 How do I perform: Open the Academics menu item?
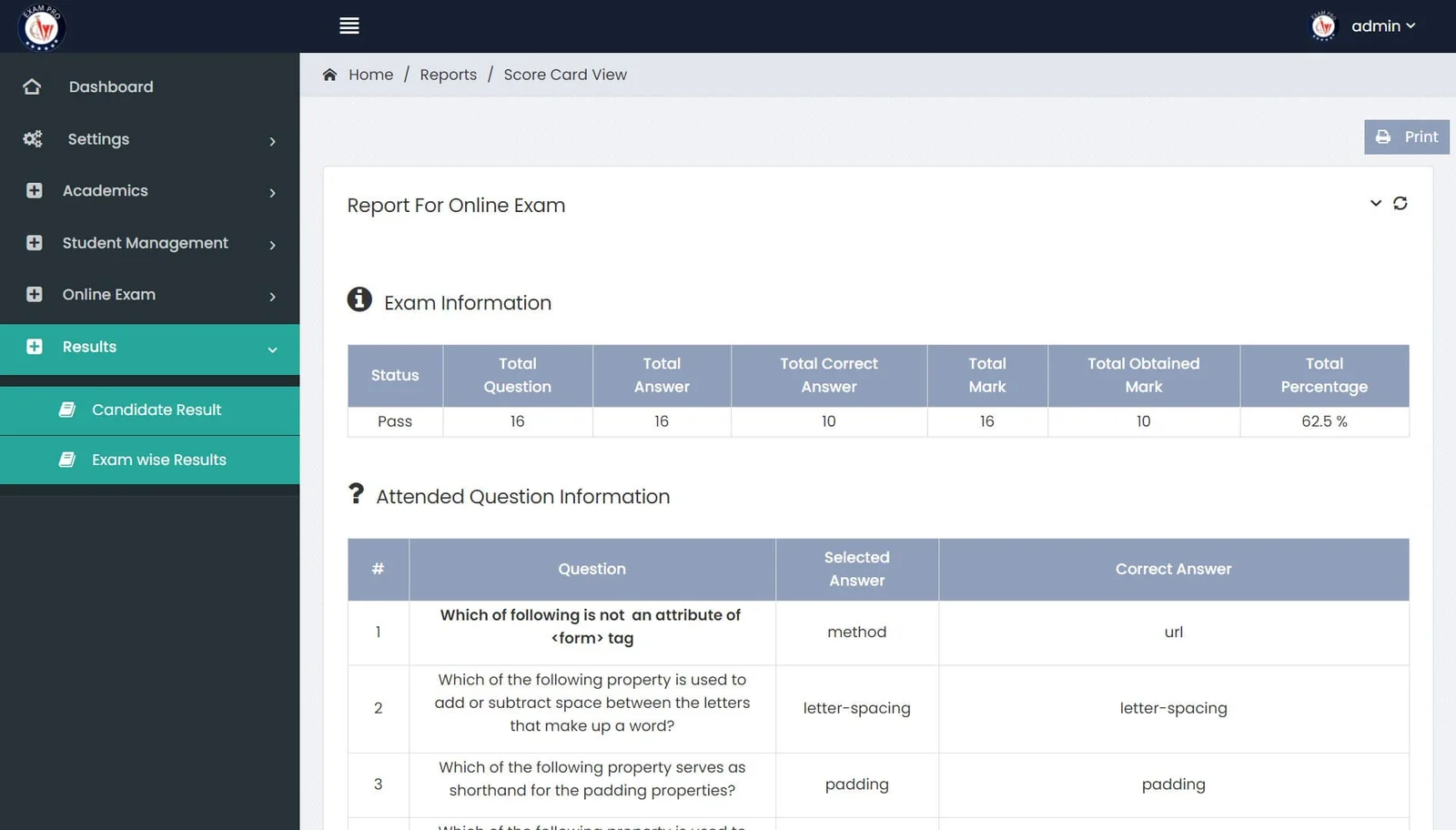pyautogui.click(x=105, y=190)
